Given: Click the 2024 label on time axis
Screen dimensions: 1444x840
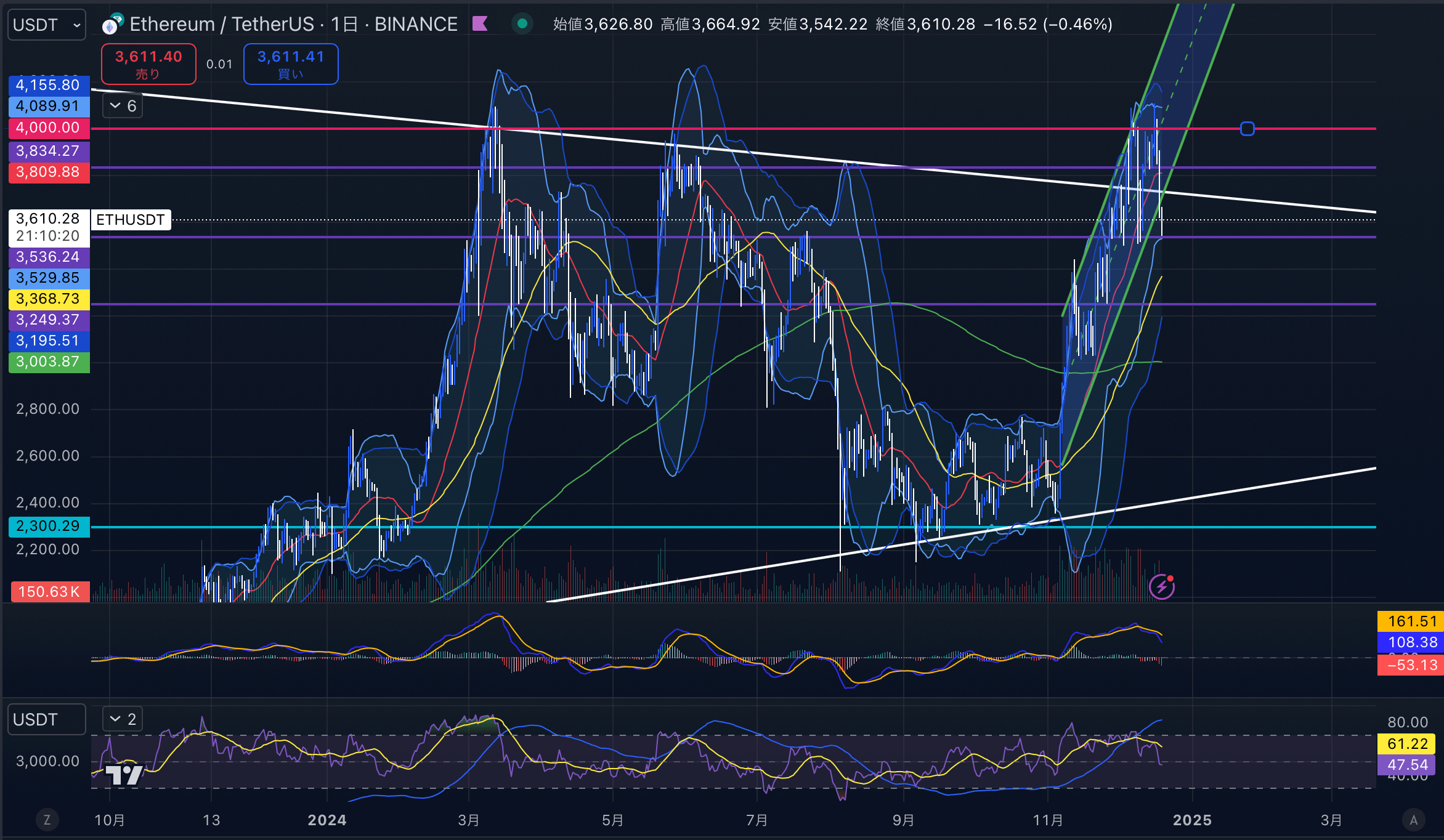Looking at the screenshot, I should tap(327, 820).
